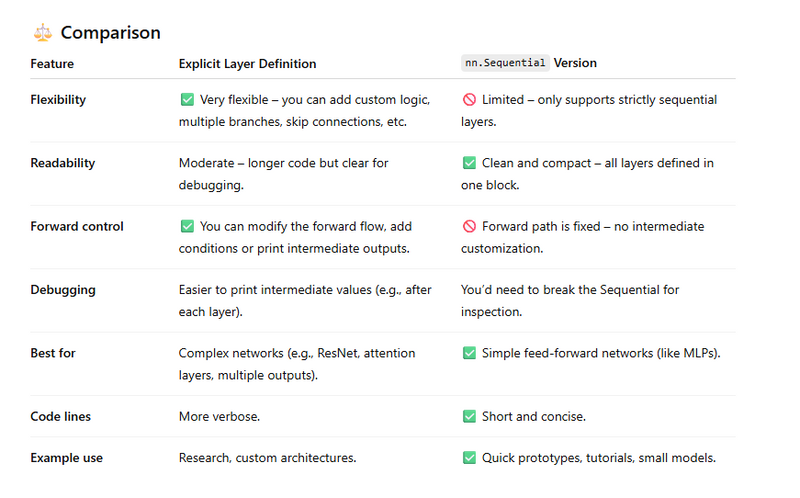Click the balance scale icon beside Comparison
The height and width of the screenshot is (498, 800).
(42, 33)
